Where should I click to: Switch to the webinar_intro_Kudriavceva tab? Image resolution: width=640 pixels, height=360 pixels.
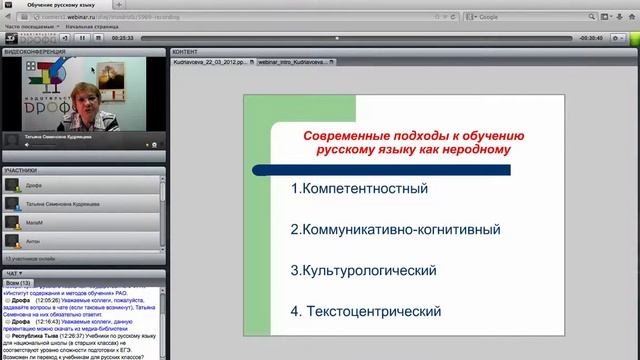coord(296,62)
